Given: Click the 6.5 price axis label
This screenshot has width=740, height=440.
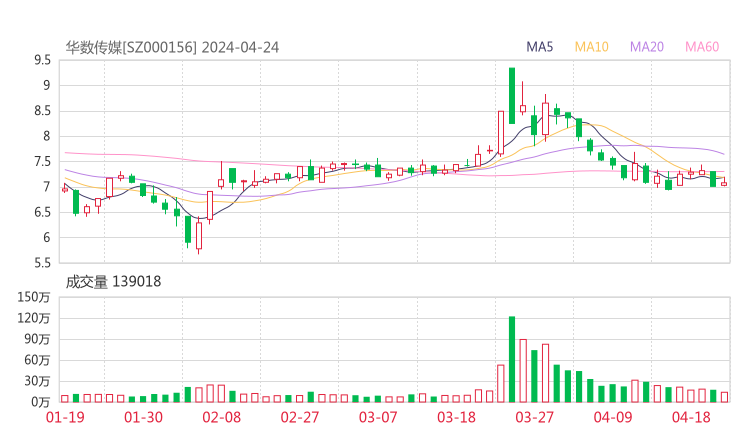Looking at the screenshot, I should [x=42, y=212].
